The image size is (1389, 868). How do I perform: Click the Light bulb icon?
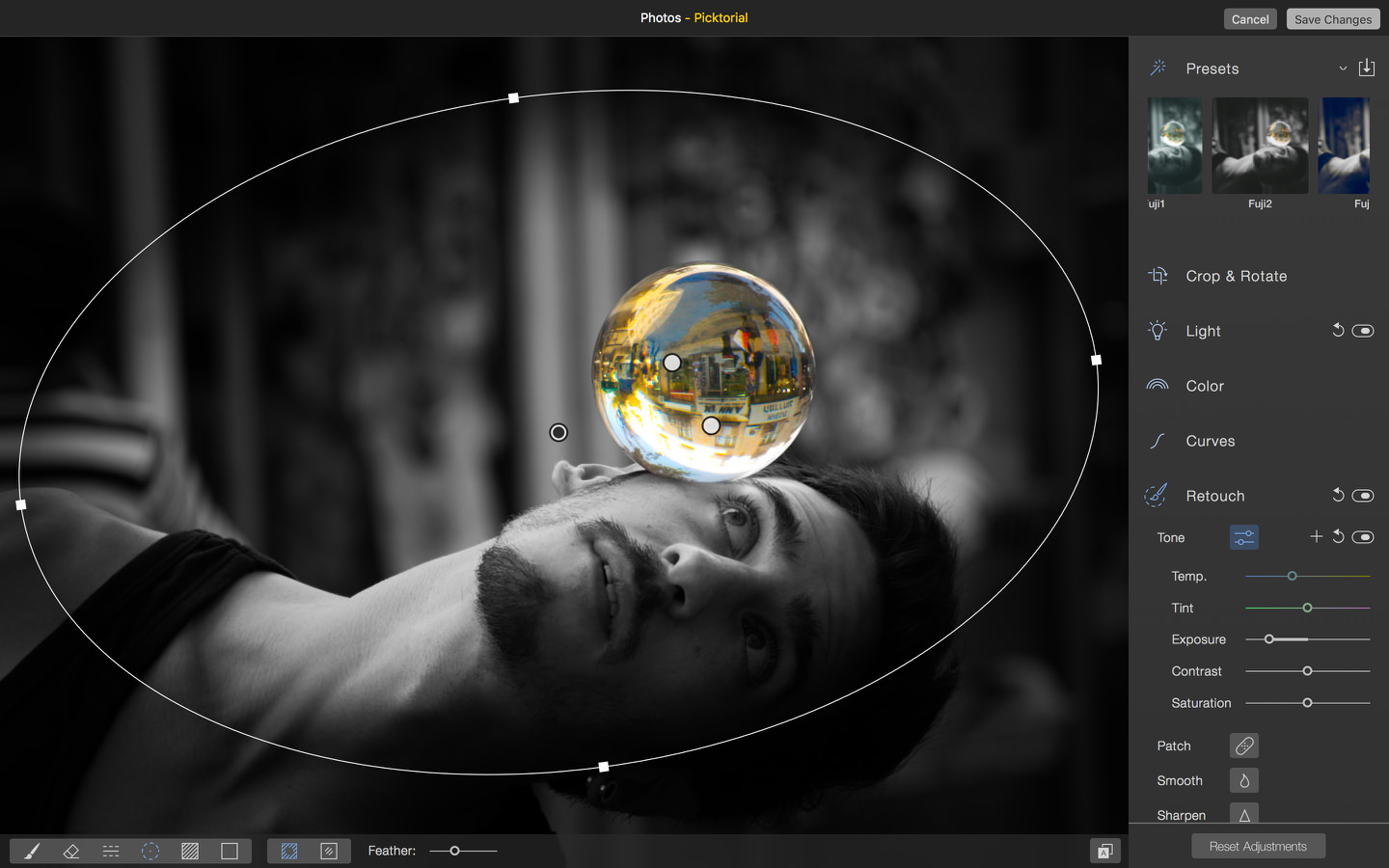1157,331
